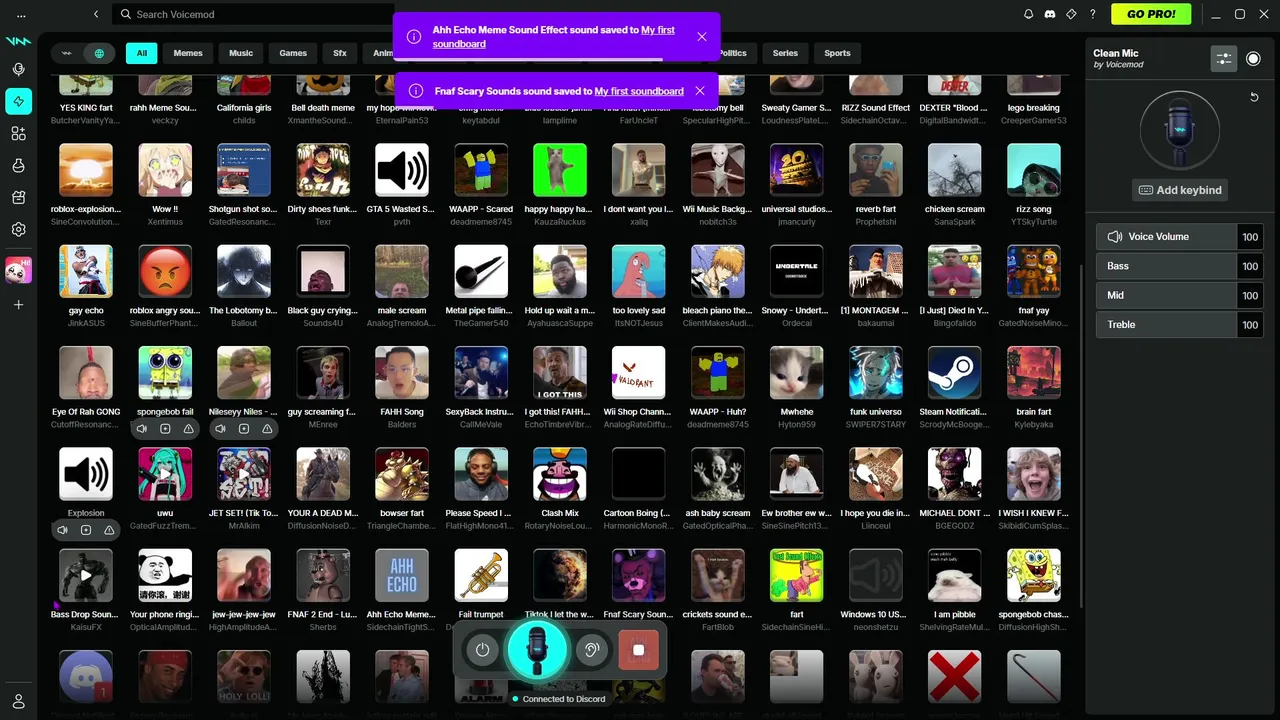The height and width of the screenshot is (720, 1280).
Task: Open the Soundboard lightning sidebar icon
Action: click(18, 101)
